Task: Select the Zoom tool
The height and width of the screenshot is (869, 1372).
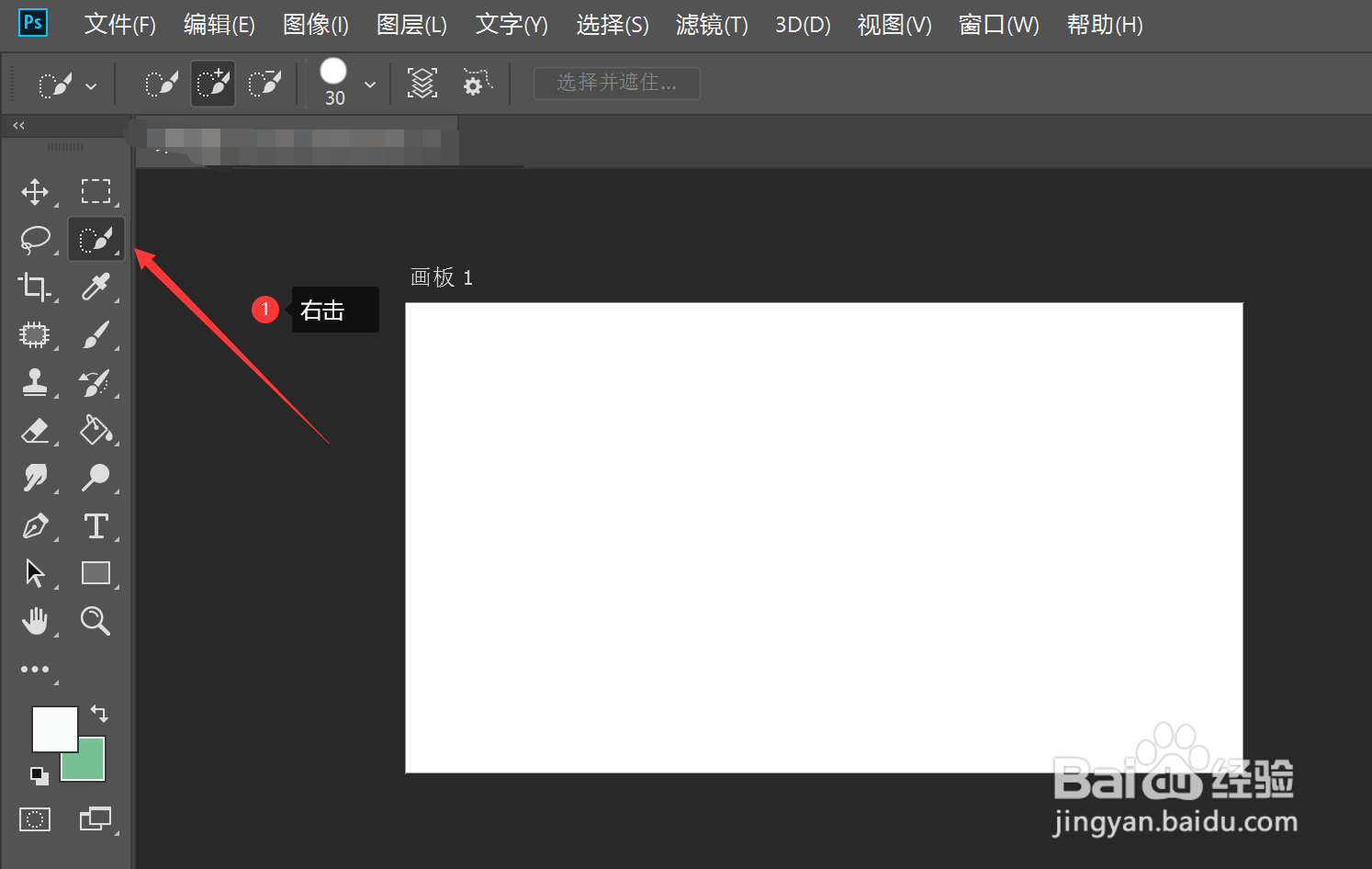Action: pyautogui.click(x=96, y=621)
